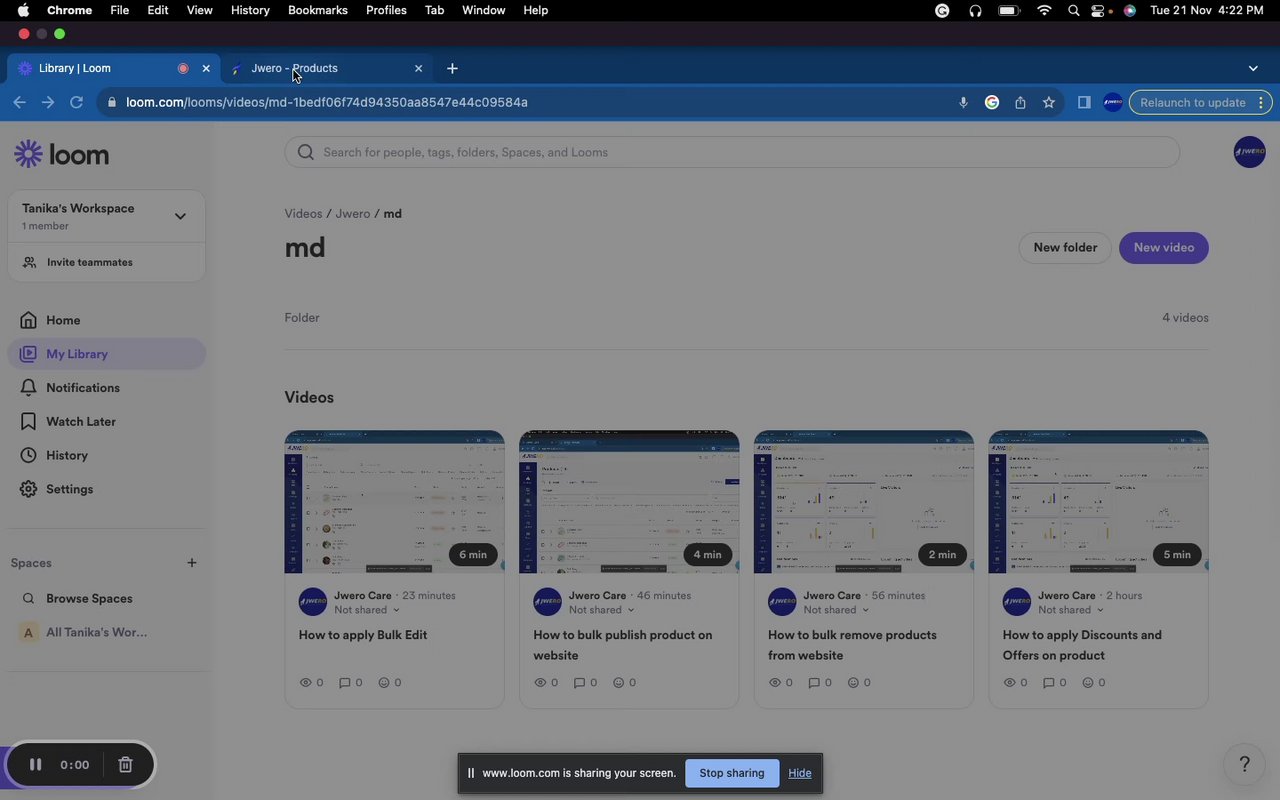Go to Videos breadcrumb

(303, 214)
